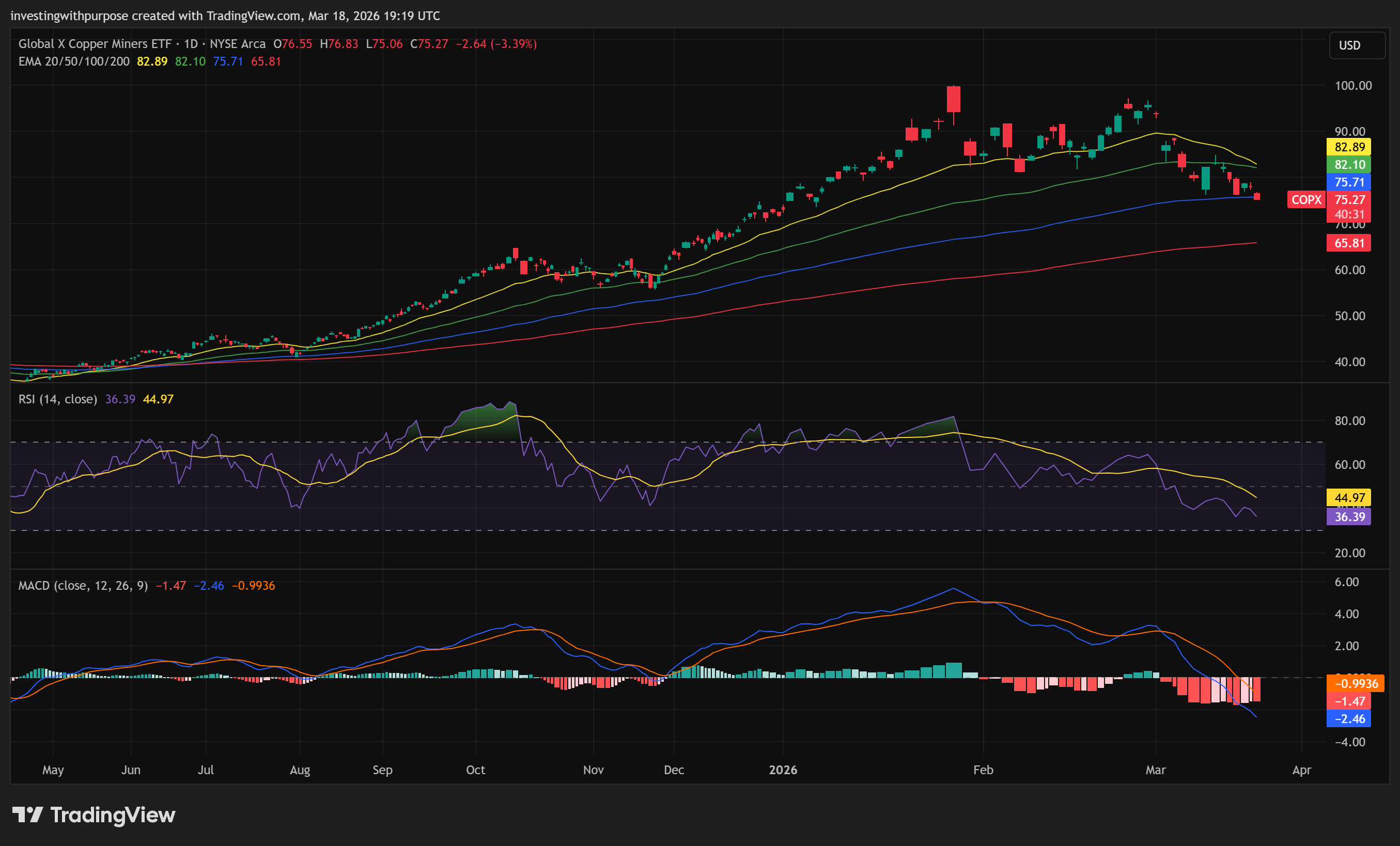Click the blue 75.71 EMA price label
Screen dimensions: 1400x846
click(1349, 182)
